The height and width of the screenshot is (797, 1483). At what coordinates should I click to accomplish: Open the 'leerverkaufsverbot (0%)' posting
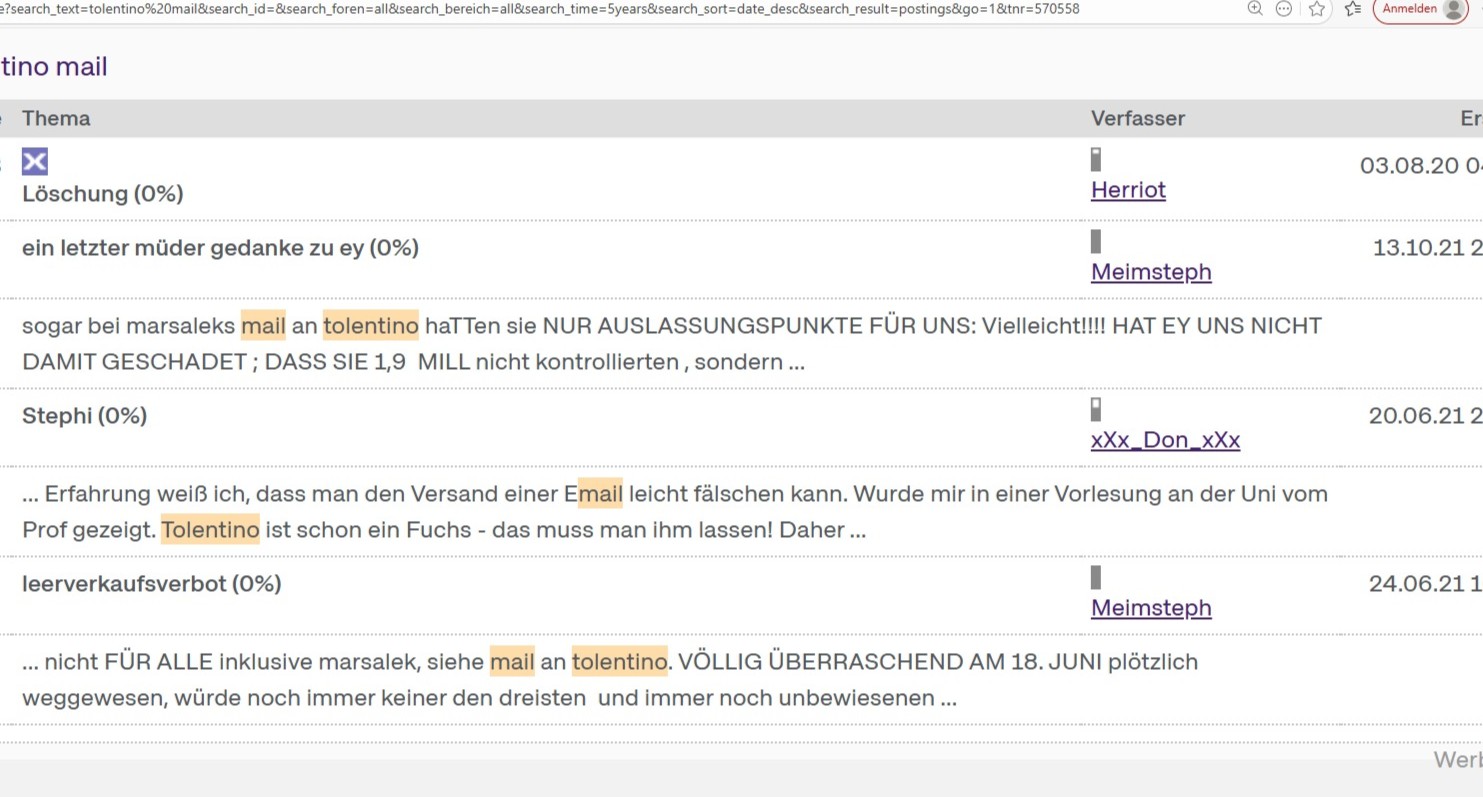[151, 584]
